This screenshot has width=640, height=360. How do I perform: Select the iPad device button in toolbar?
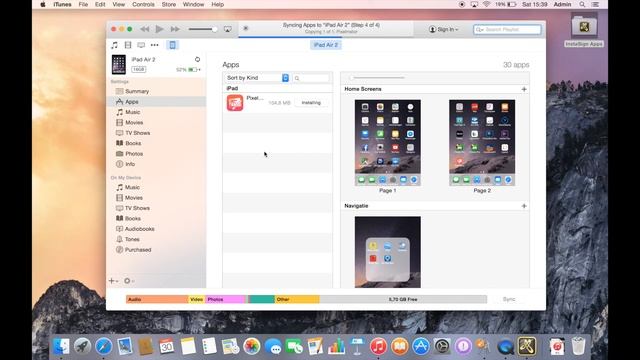[172, 45]
